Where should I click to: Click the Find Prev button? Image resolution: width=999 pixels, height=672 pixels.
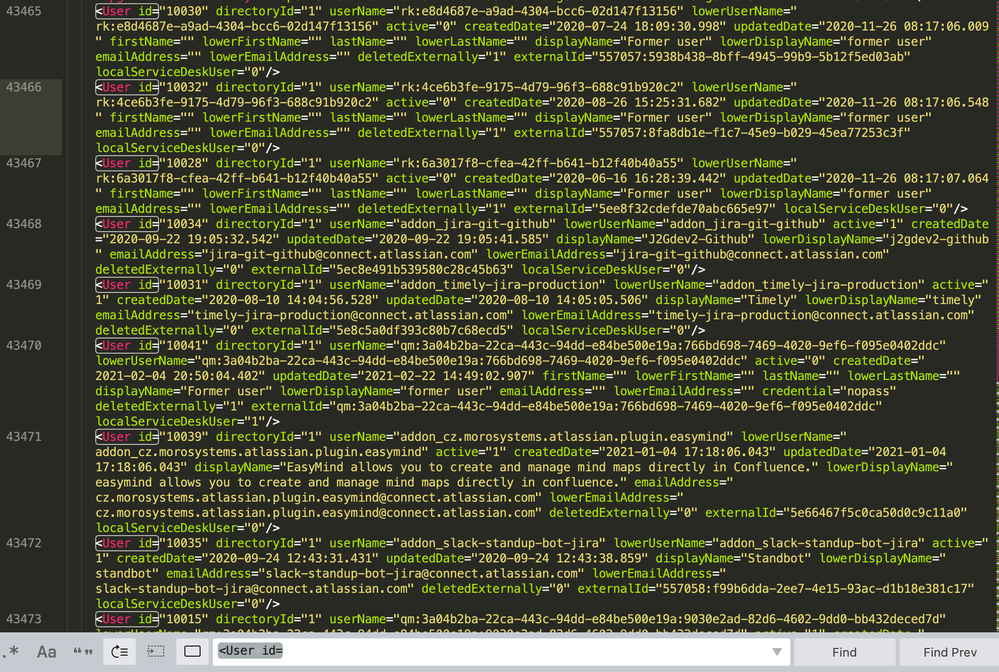pyautogui.click(x=948, y=652)
